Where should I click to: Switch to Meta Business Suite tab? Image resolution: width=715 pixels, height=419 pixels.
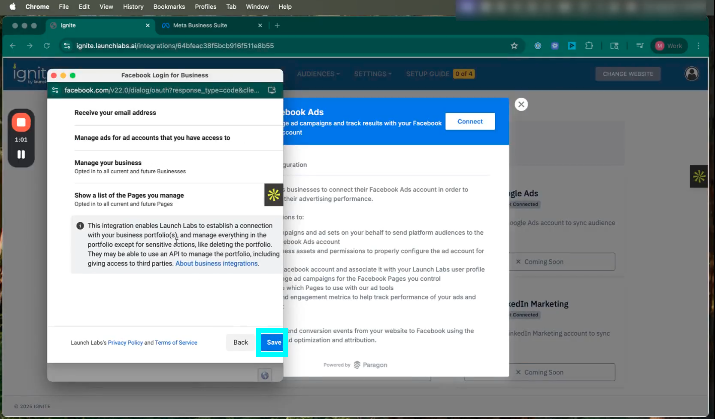click(x=212, y=26)
